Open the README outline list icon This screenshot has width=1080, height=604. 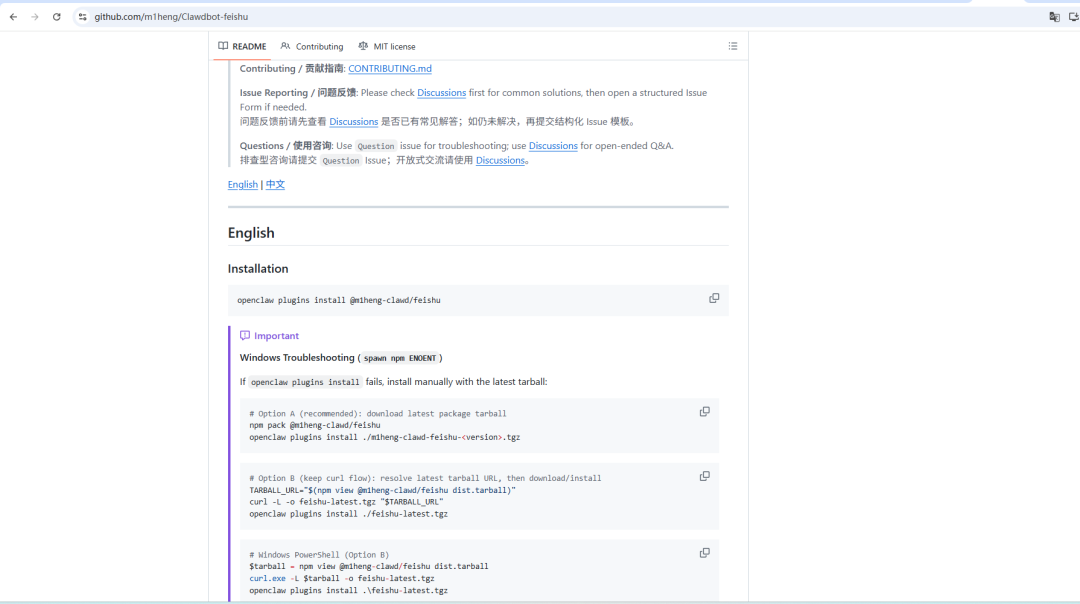(733, 46)
